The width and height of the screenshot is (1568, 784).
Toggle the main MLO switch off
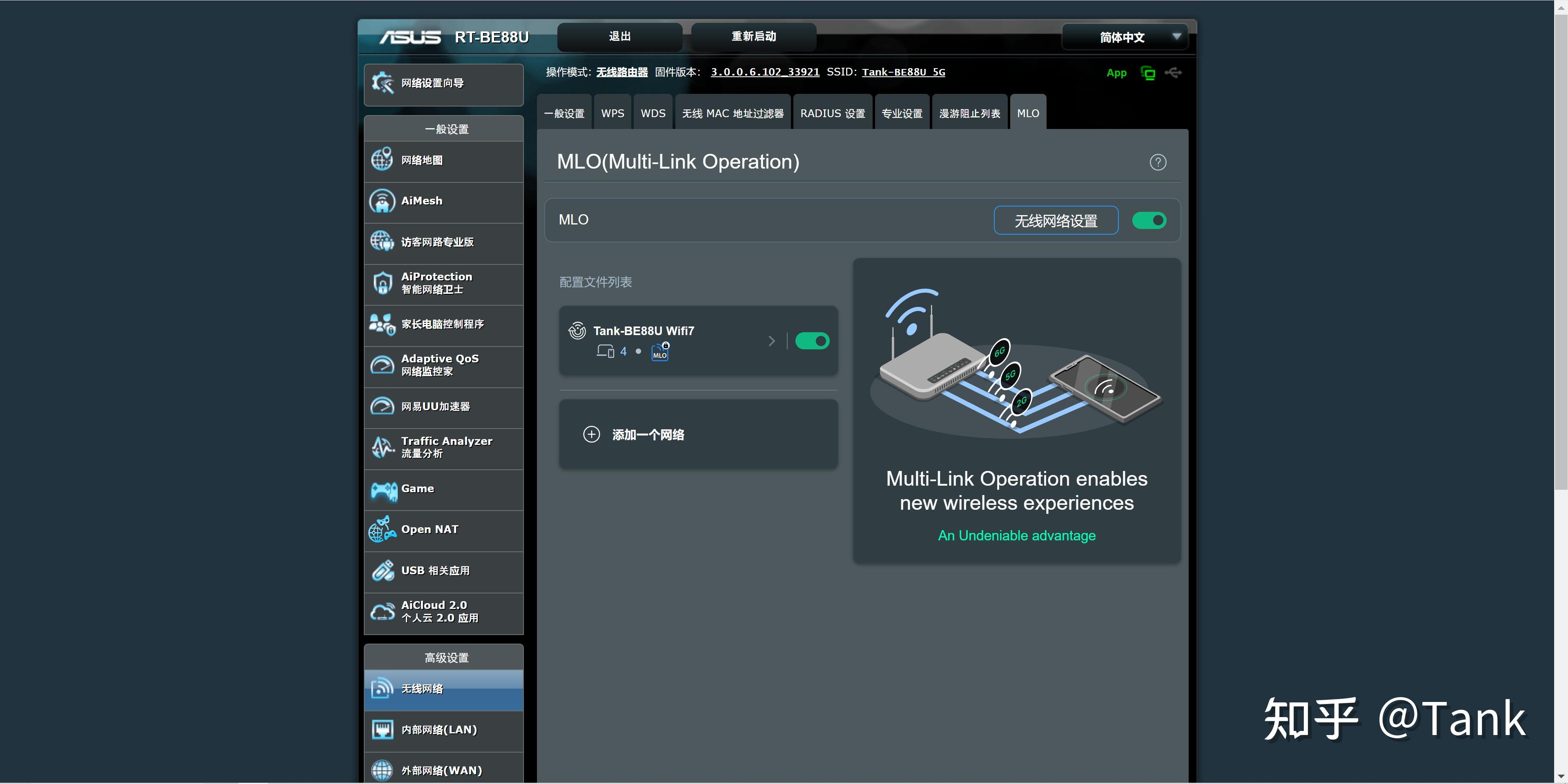click(1149, 220)
